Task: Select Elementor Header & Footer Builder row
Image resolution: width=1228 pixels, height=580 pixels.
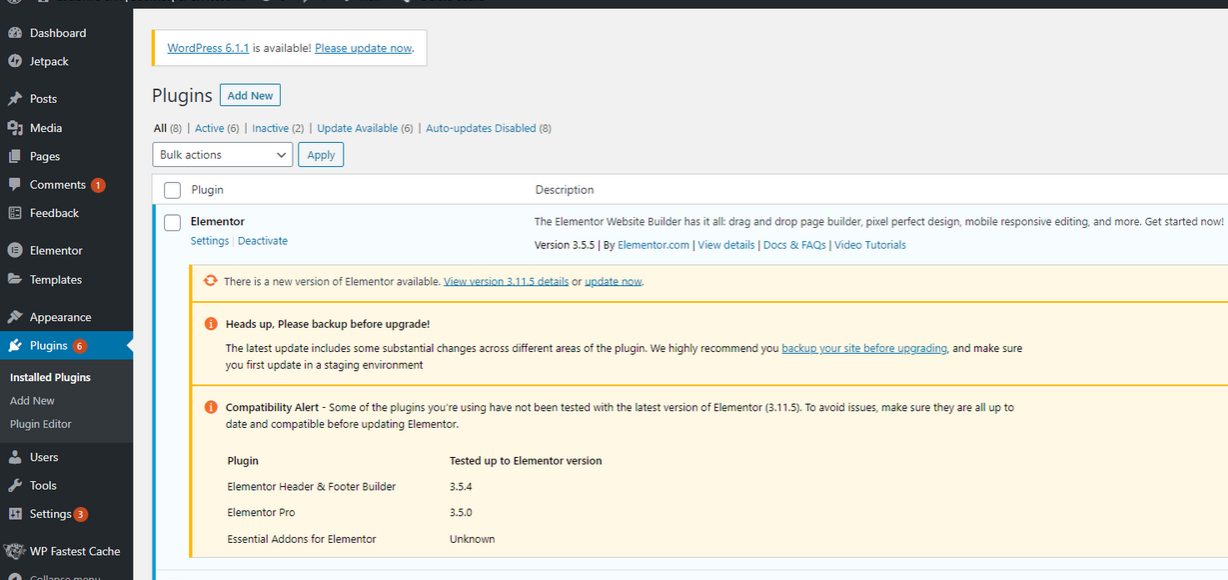Action: pos(312,487)
